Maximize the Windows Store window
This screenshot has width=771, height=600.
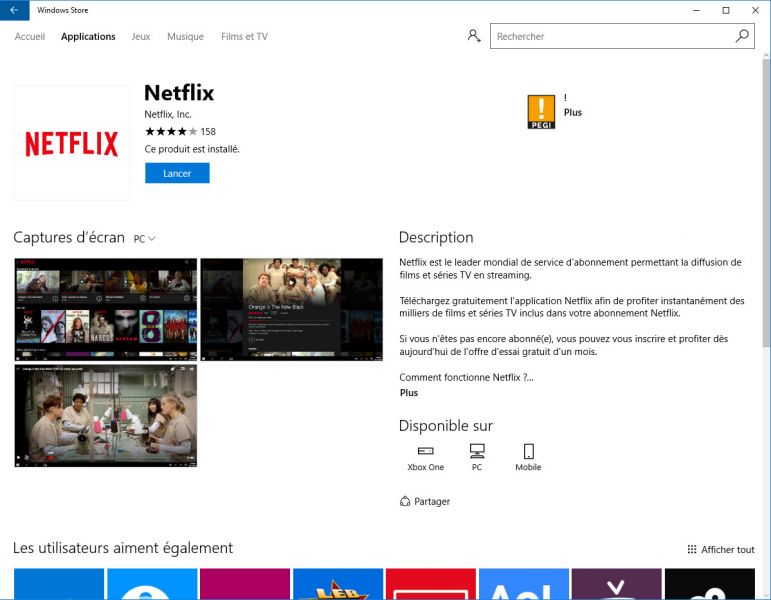pos(726,10)
